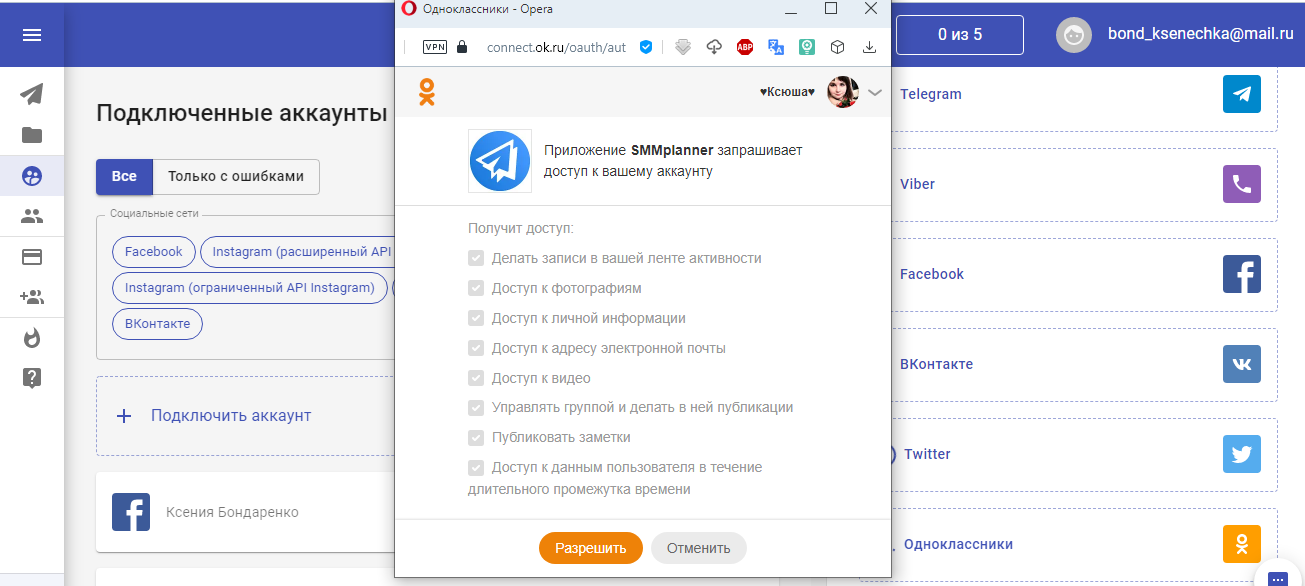Click the Viber label in connect list
Image resolution: width=1305 pixels, height=586 pixels.
click(x=918, y=184)
